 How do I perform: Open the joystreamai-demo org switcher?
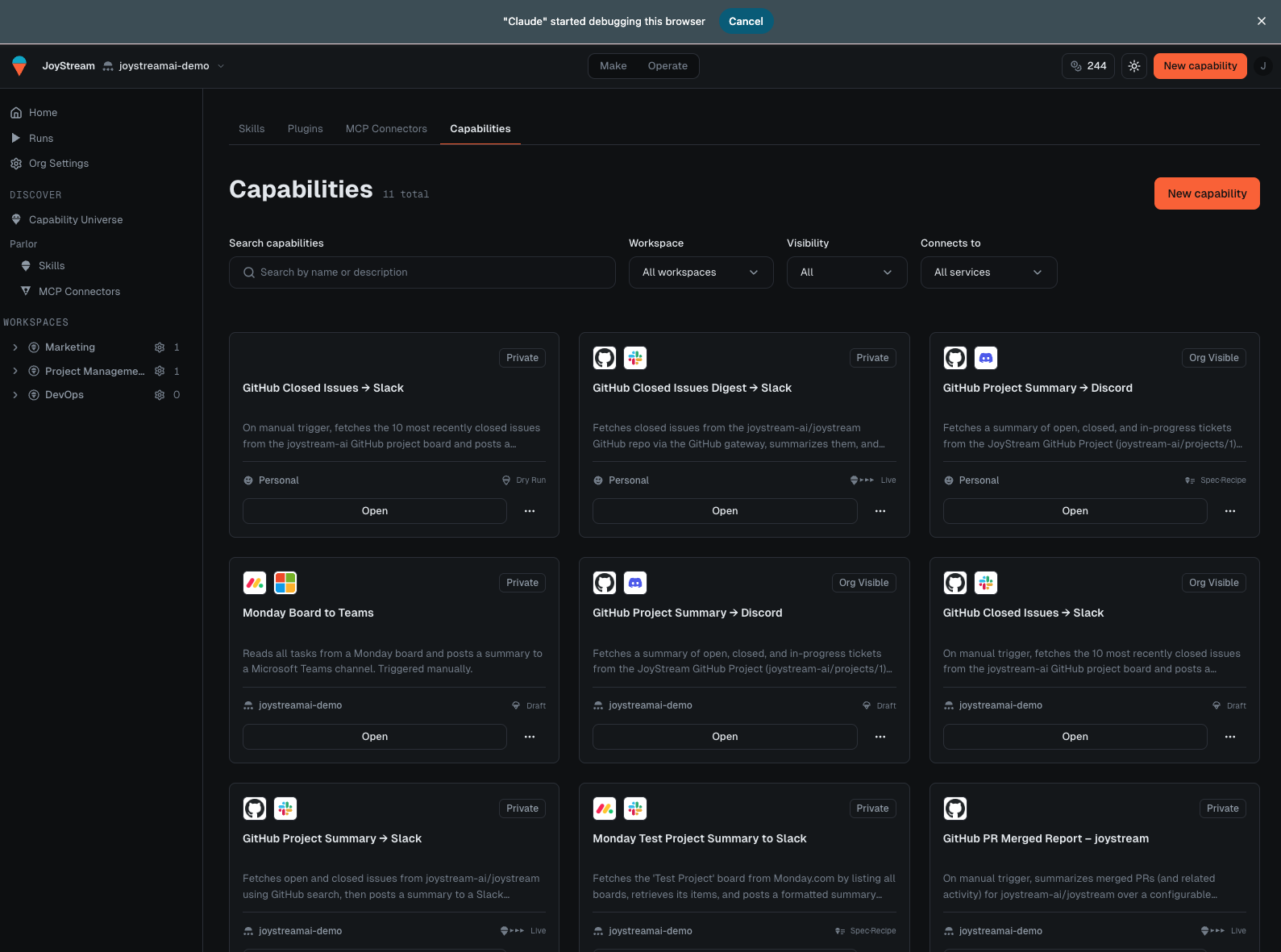[x=164, y=66]
